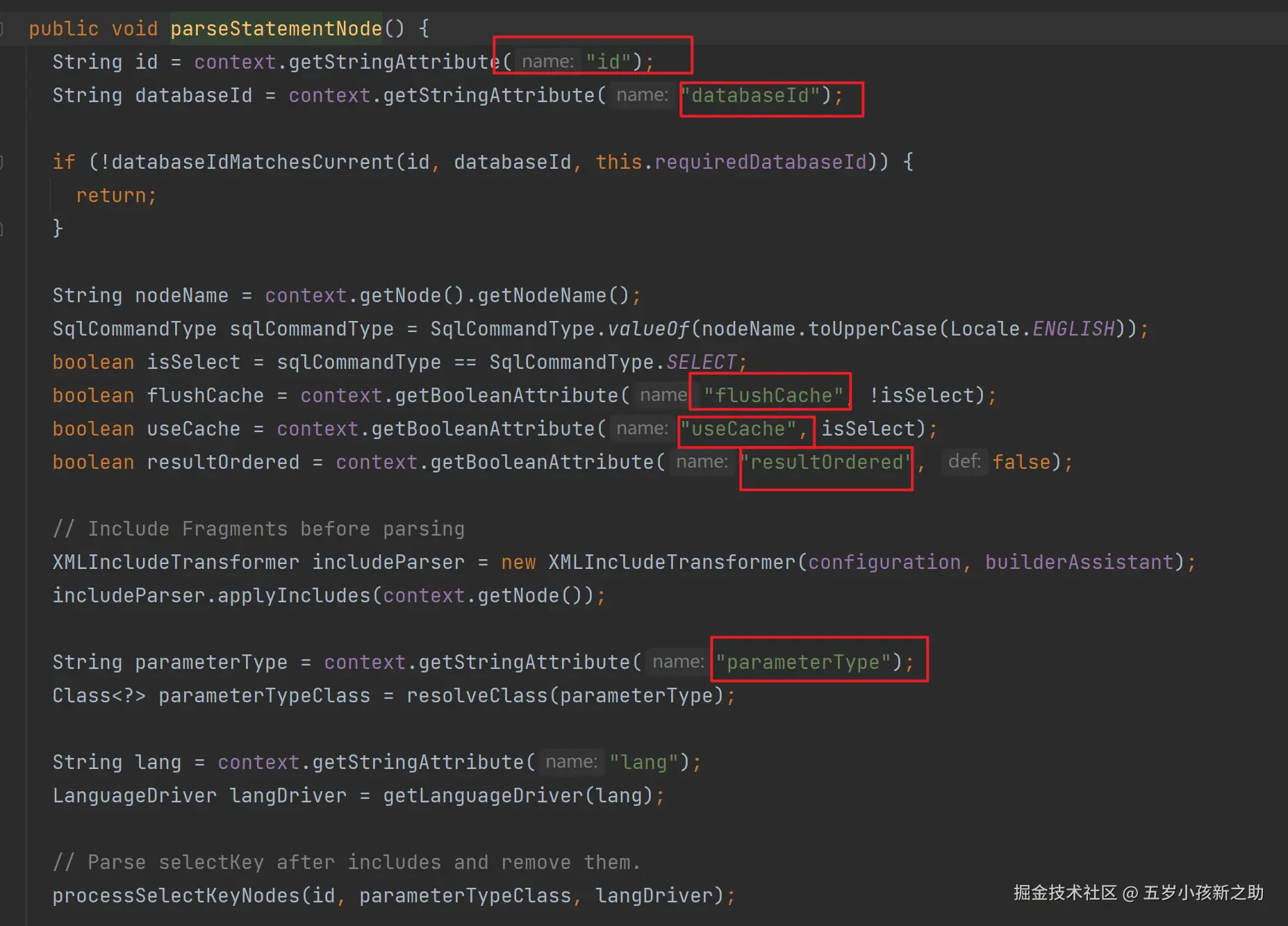This screenshot has width=1288, height=926.
Task: Click the "def:" parameter hint
Action: 964,461
